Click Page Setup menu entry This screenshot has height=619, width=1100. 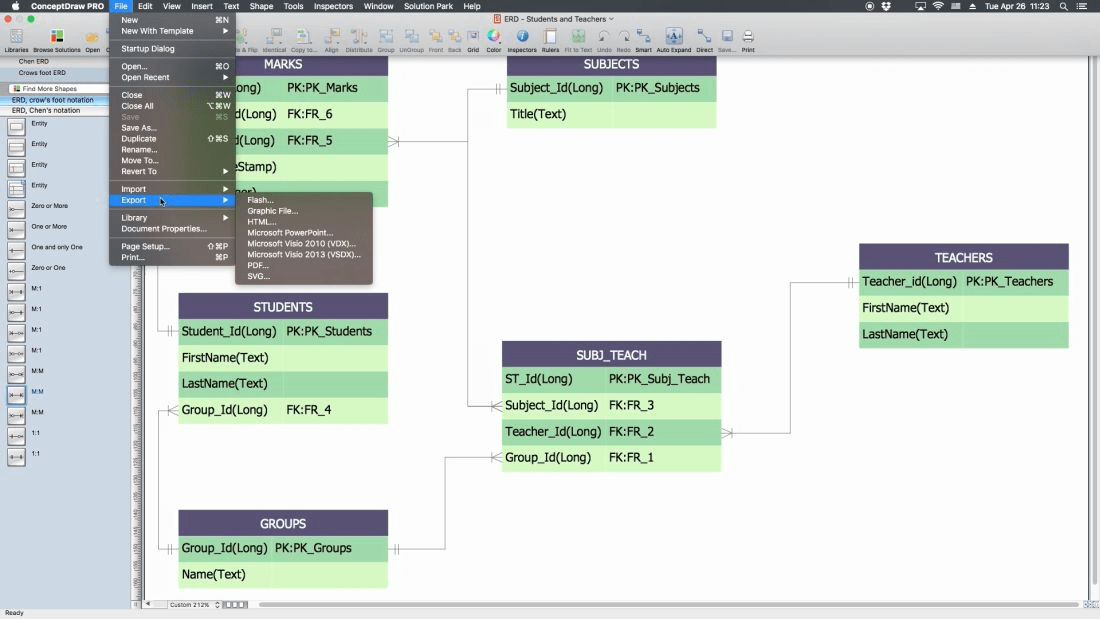pos(173,246)
